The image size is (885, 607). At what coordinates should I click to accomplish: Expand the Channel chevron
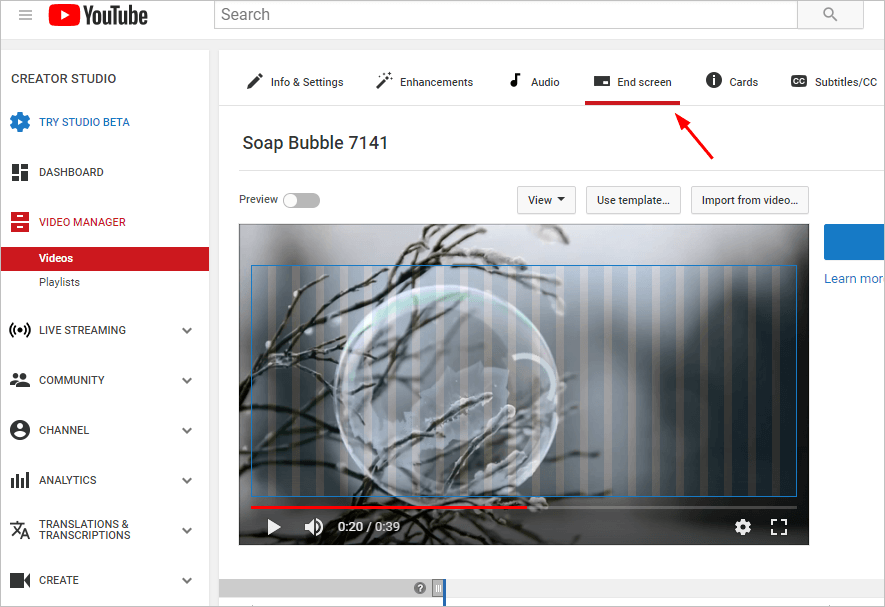pyautogui.click(x=187, y=430)
